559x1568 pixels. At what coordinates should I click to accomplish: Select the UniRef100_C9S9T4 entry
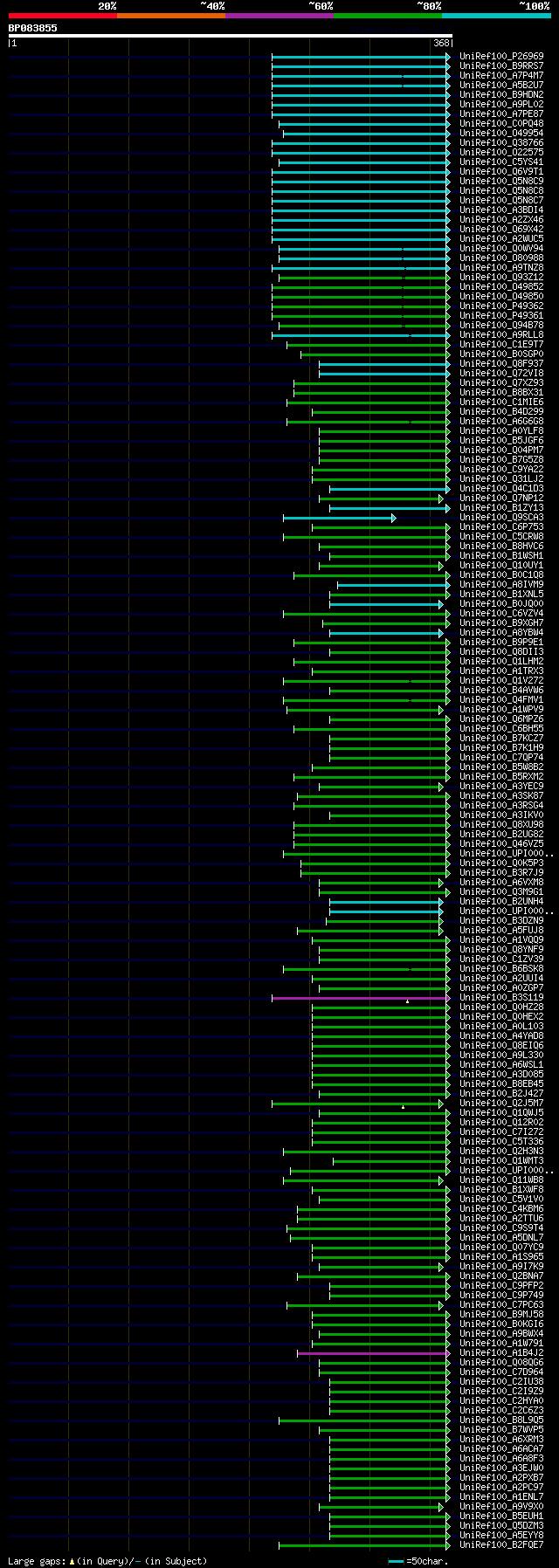(x=501, y=1228)
